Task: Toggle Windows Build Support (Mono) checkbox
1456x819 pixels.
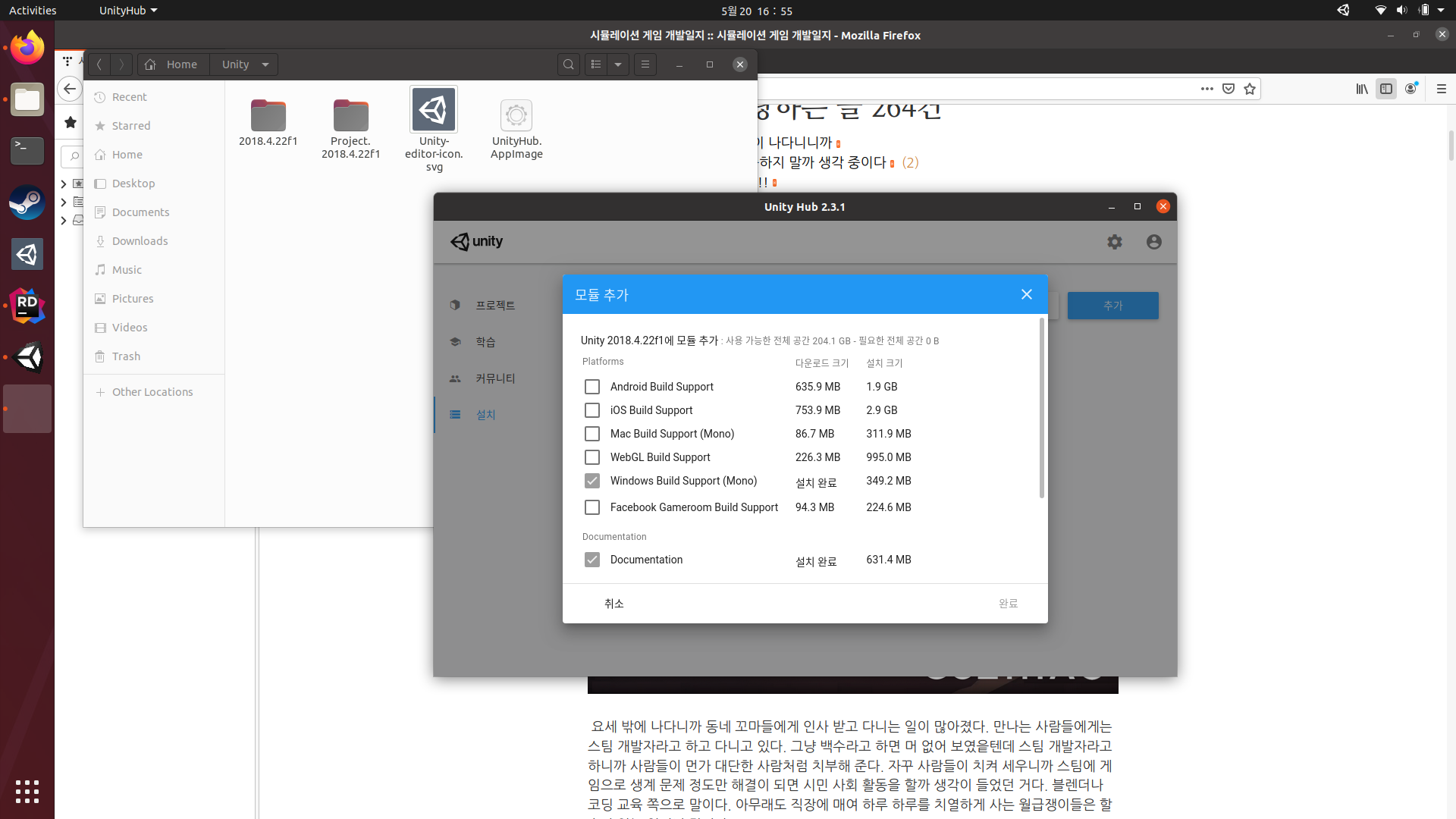Action: [x=592, y=481]
